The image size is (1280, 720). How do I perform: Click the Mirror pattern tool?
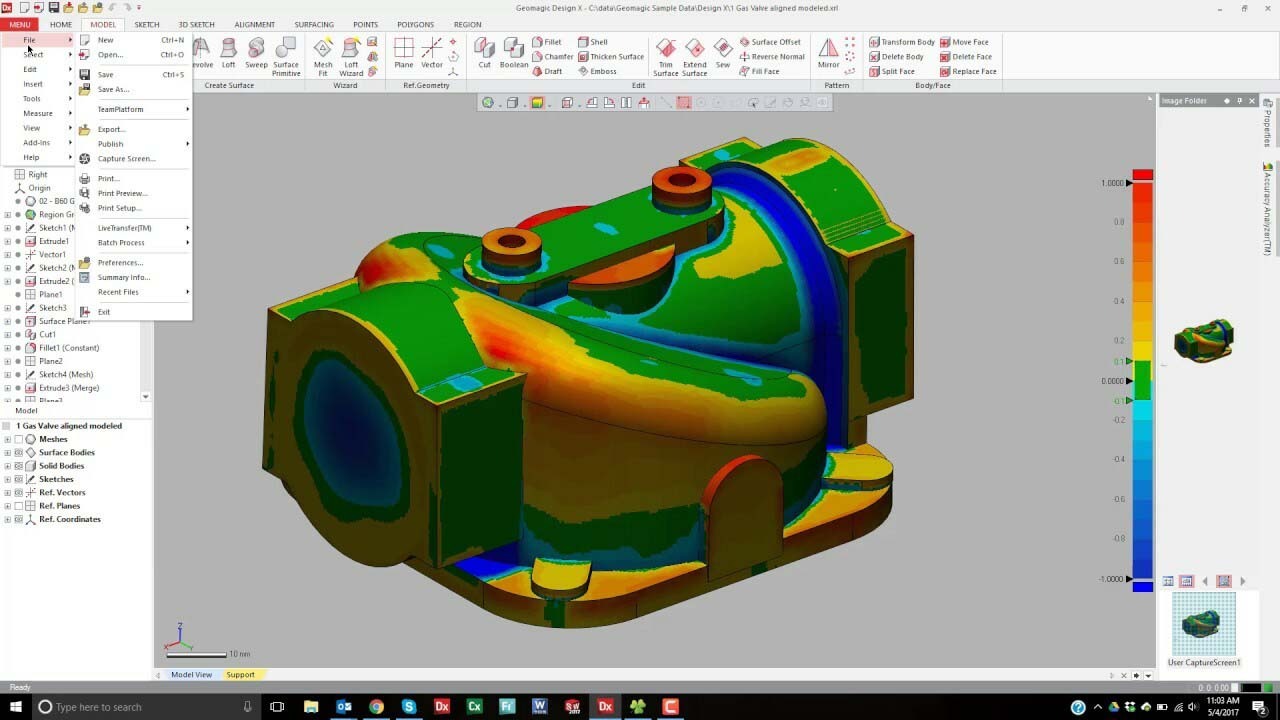(x=829, y=54)
